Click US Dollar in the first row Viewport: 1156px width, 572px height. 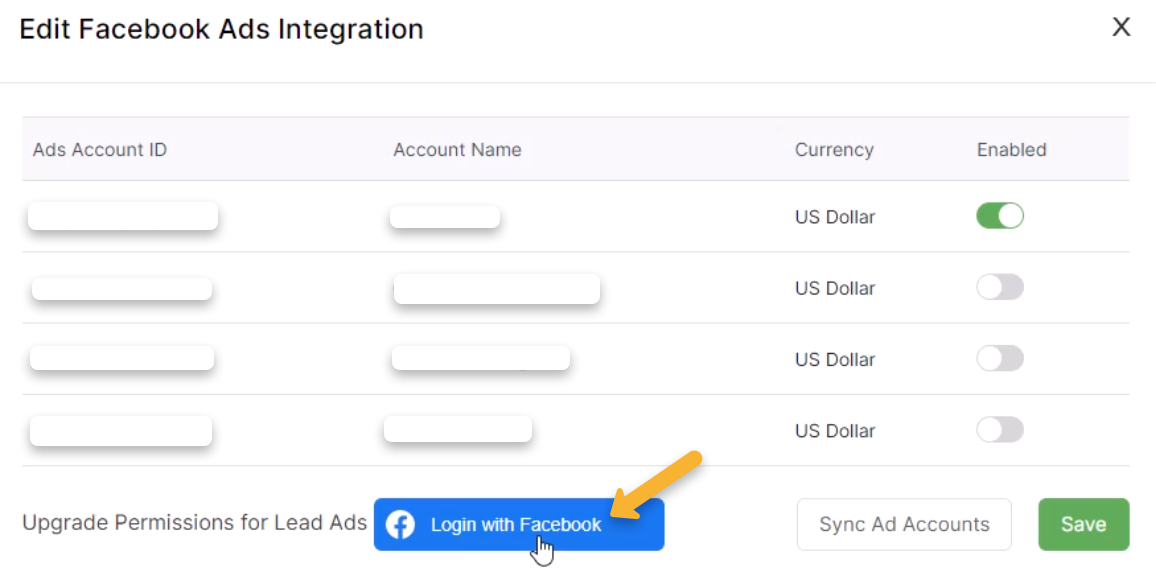tap(835, 217)
